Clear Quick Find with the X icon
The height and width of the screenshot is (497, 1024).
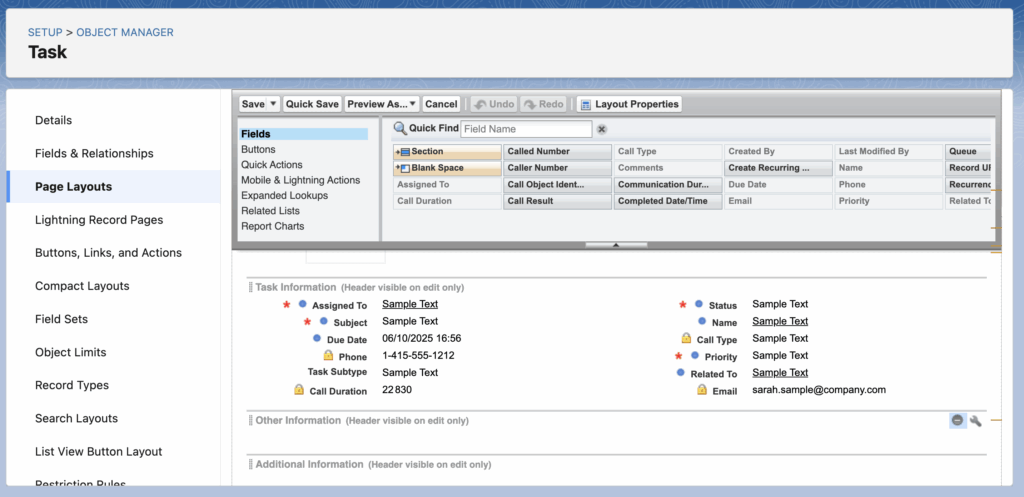tap(602, 129)
